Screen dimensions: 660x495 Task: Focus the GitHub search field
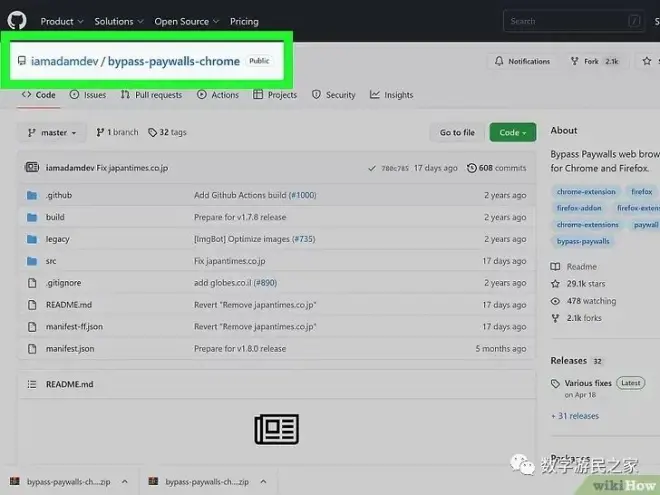coord(574,21)
